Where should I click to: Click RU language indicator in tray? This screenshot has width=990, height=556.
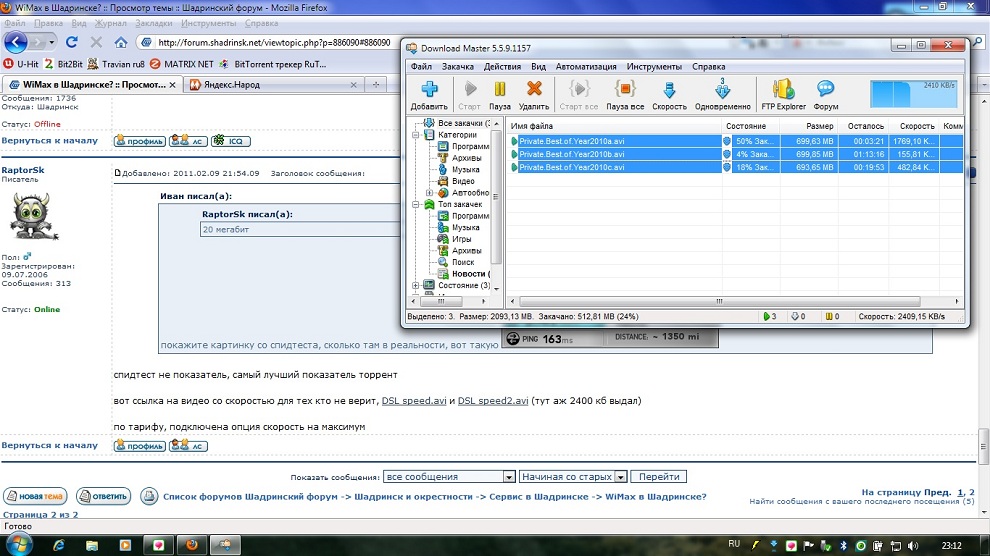pos(734,544)
